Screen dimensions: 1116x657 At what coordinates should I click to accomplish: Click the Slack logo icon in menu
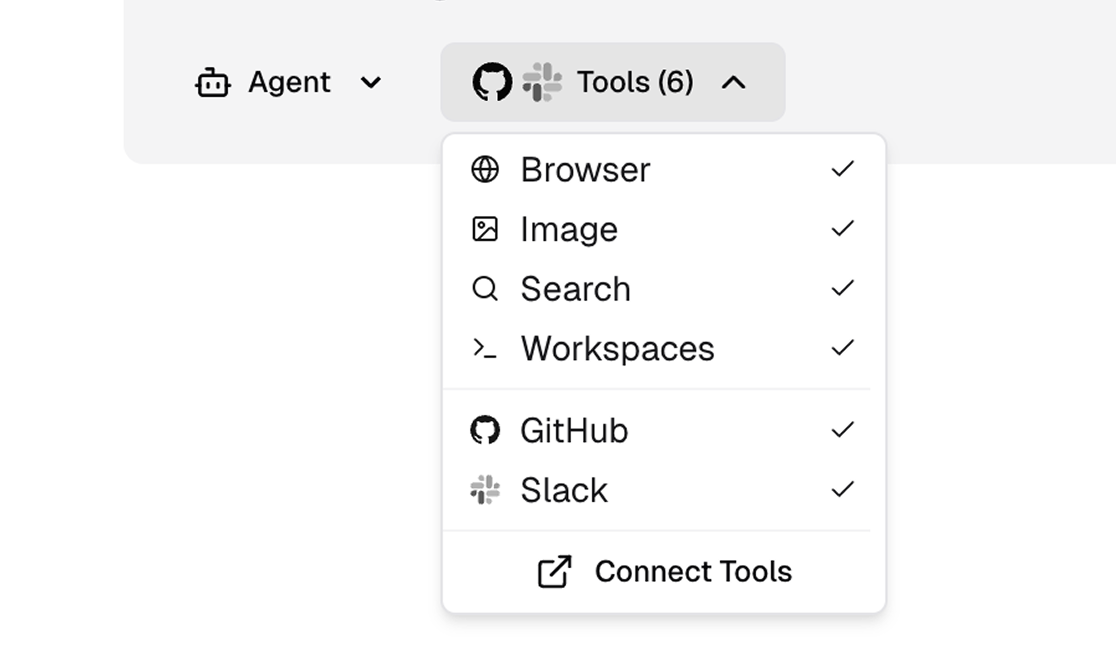pyautogui.click(x=485, y=490)
